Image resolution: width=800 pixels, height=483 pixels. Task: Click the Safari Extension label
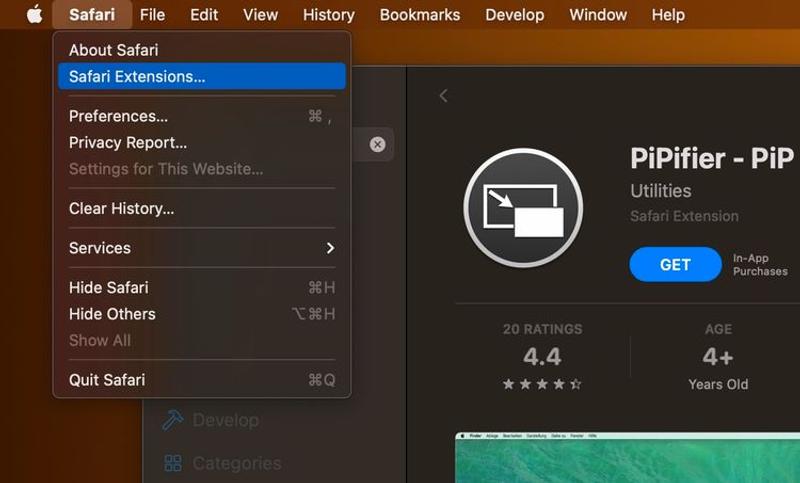tap(684, 216)
